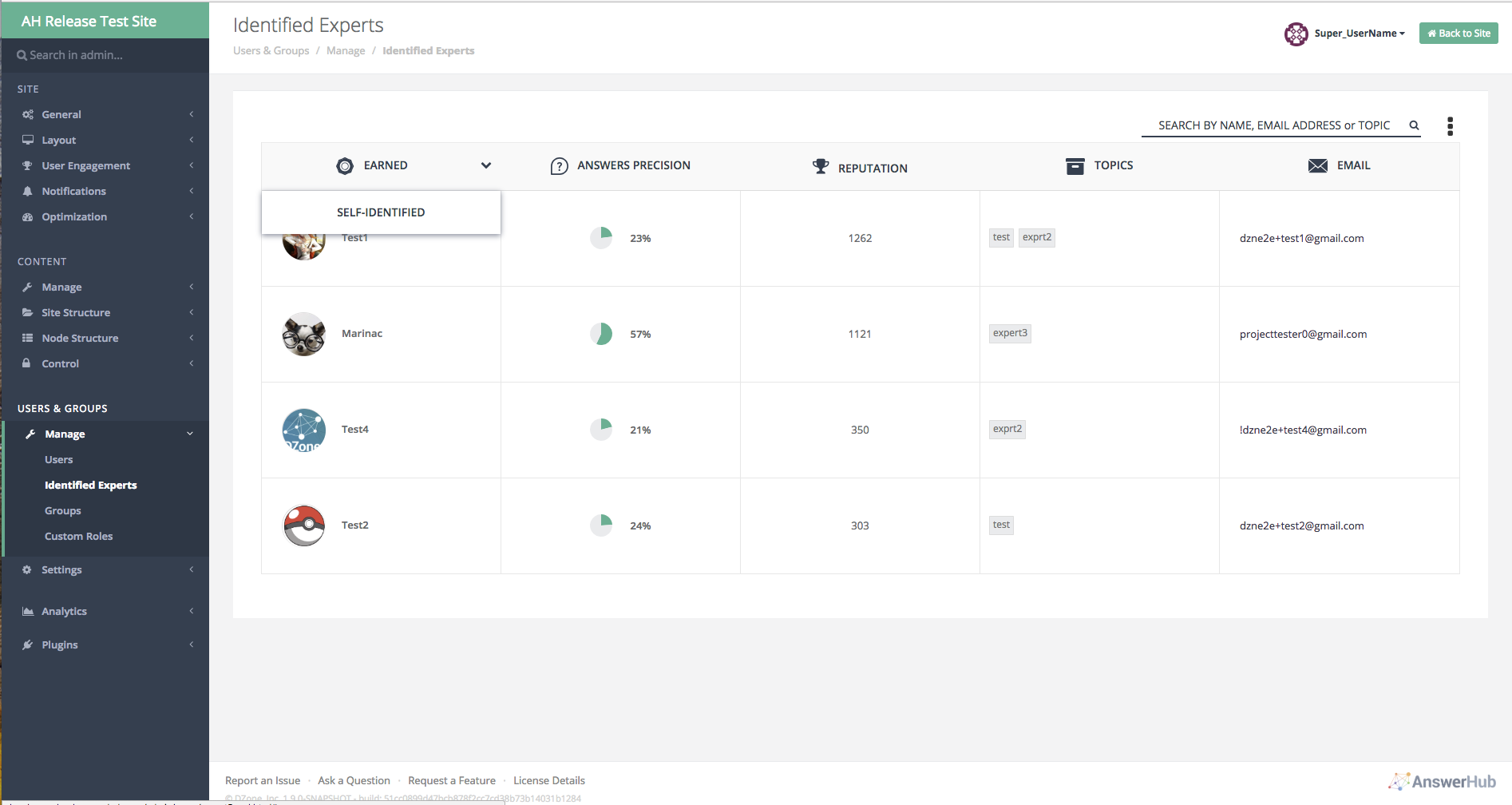Click the Reputation trophy icon

821,166
